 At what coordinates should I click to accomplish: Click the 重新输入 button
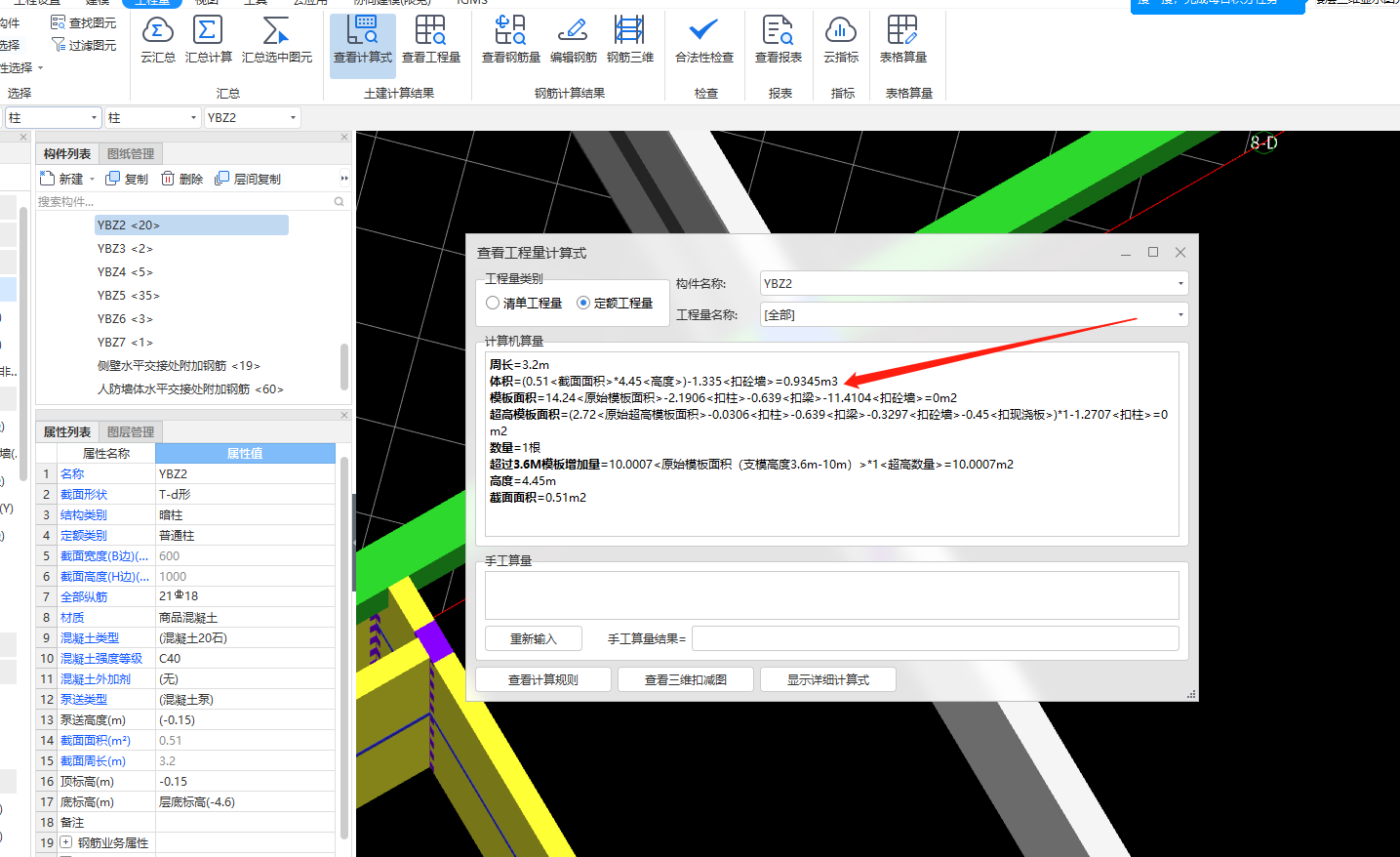[x=534, y=639]
